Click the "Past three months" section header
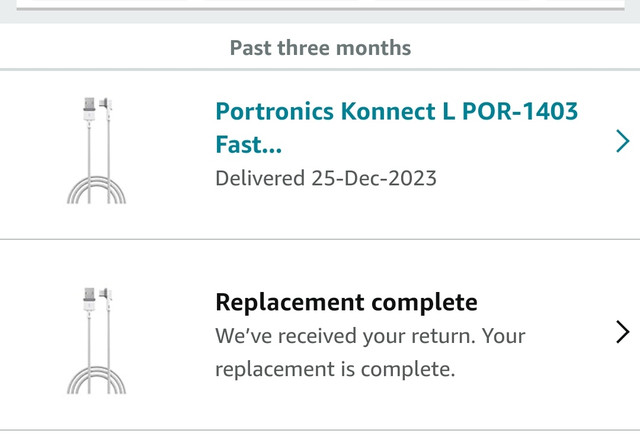 [320, 47]
